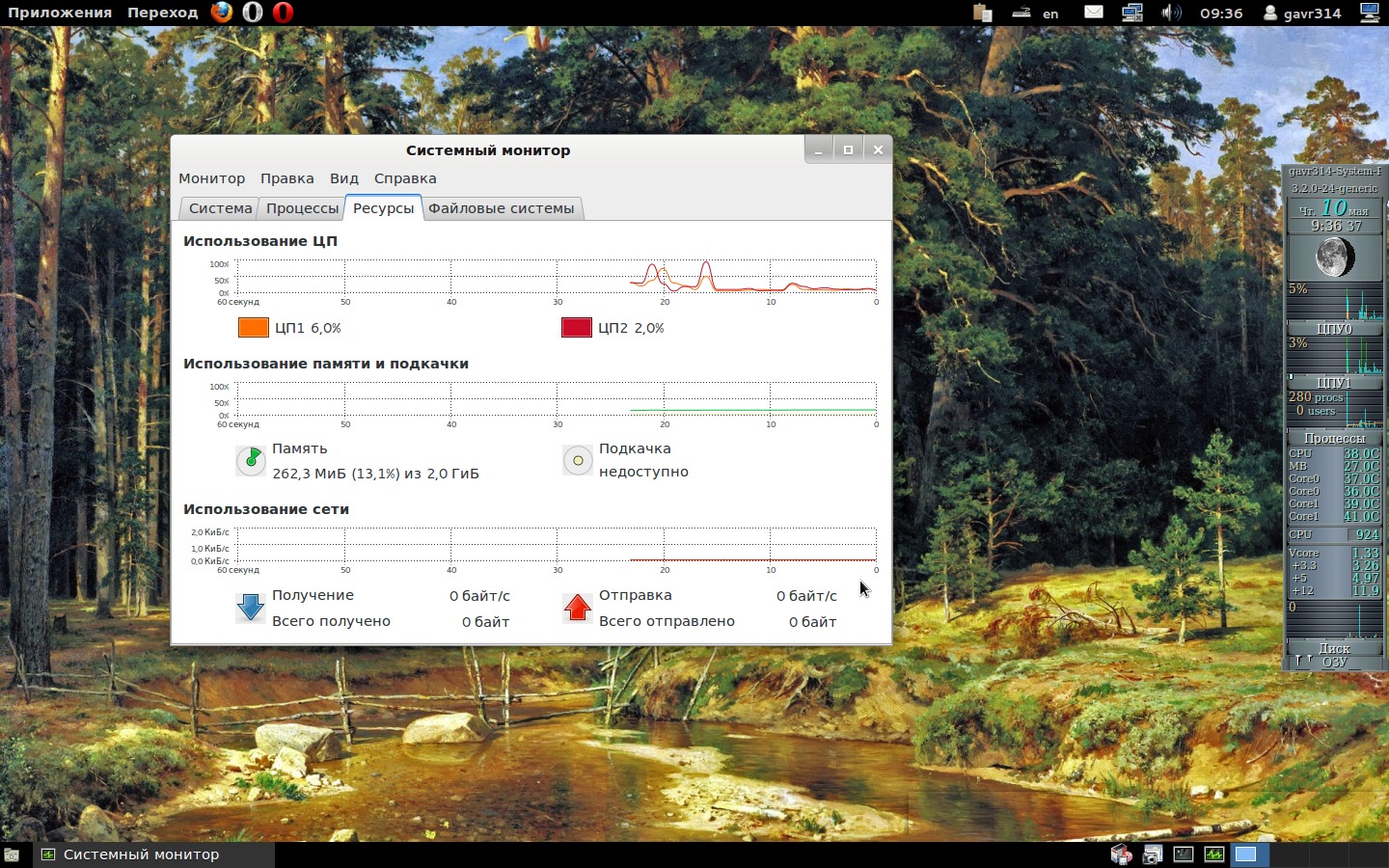Click the white circular launcher beside Firefox
Image resolution: width=1389 pixels, height=868 pixels.
[253, 13]
